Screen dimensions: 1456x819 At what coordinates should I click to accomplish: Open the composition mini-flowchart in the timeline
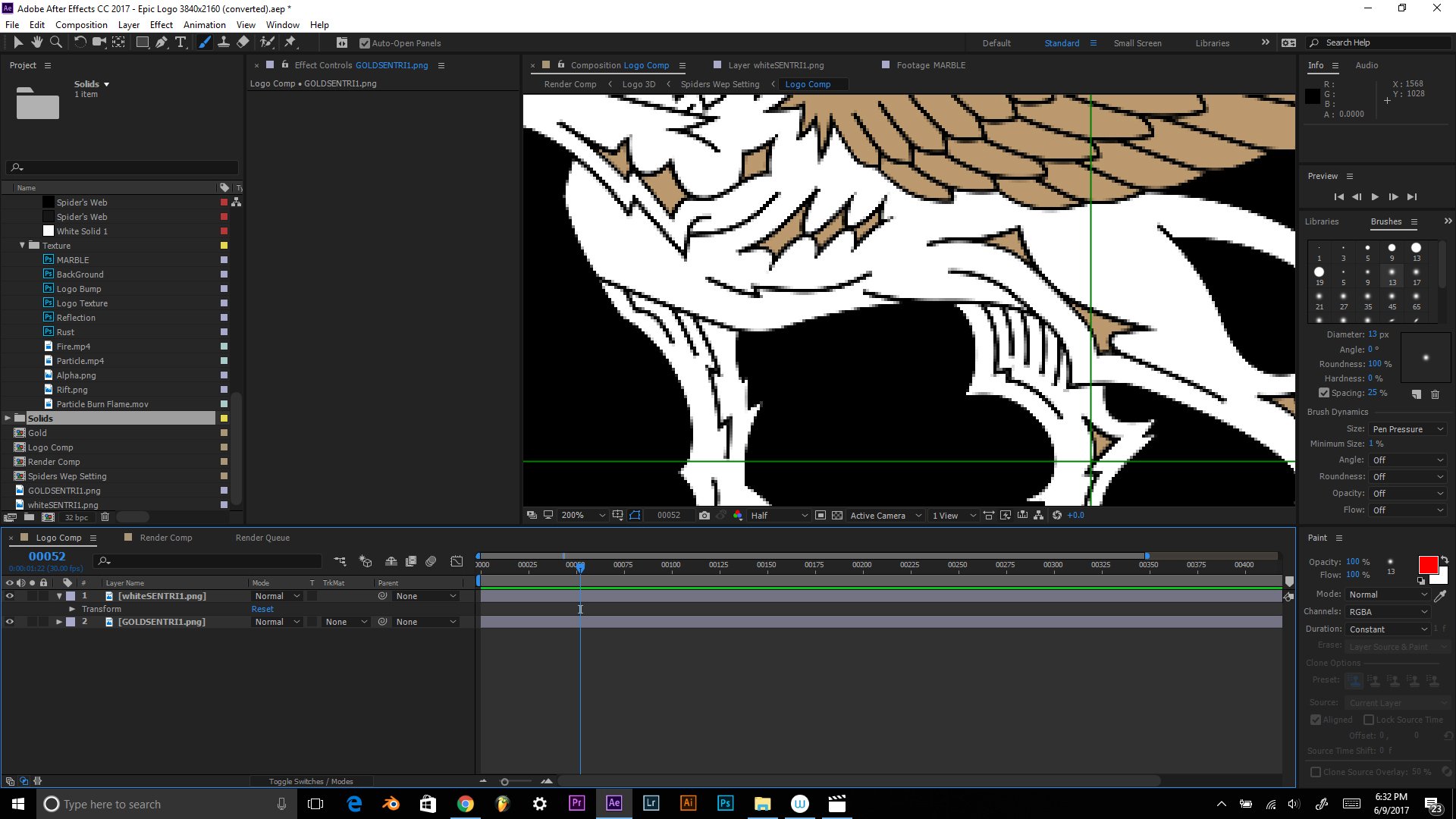tap(340, 561)
